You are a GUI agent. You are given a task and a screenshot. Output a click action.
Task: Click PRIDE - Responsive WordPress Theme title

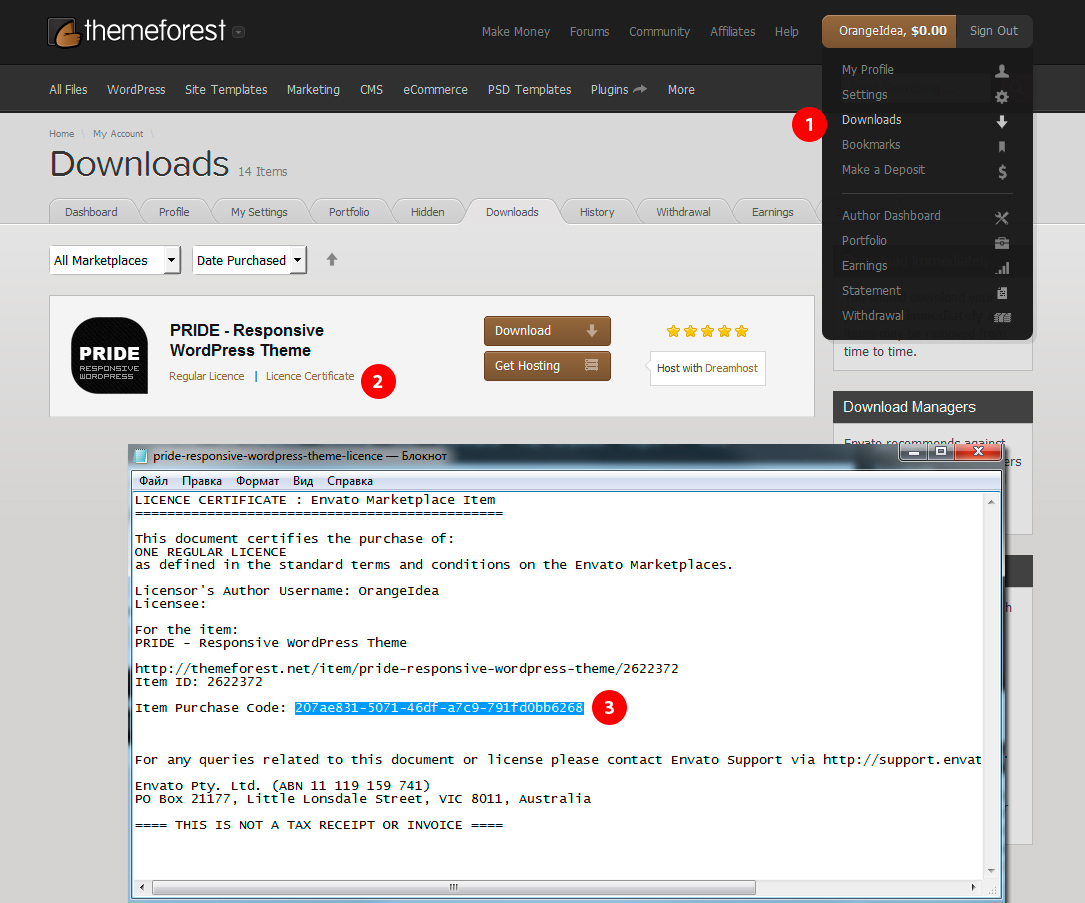246,340
